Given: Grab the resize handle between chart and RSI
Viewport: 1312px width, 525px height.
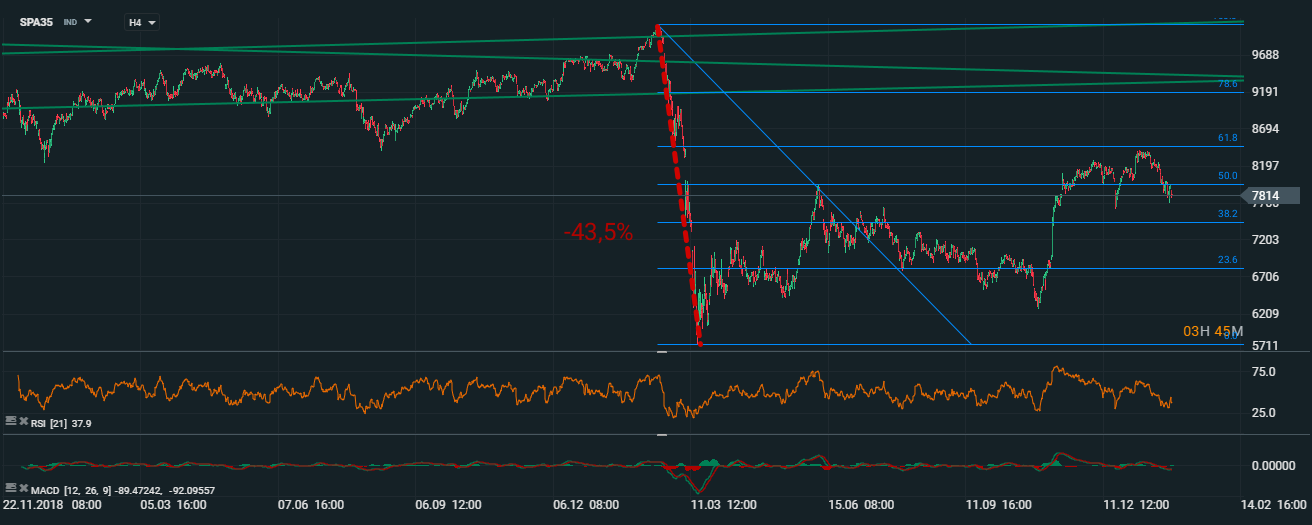Looking at the screenshot, I should point(661,352).
